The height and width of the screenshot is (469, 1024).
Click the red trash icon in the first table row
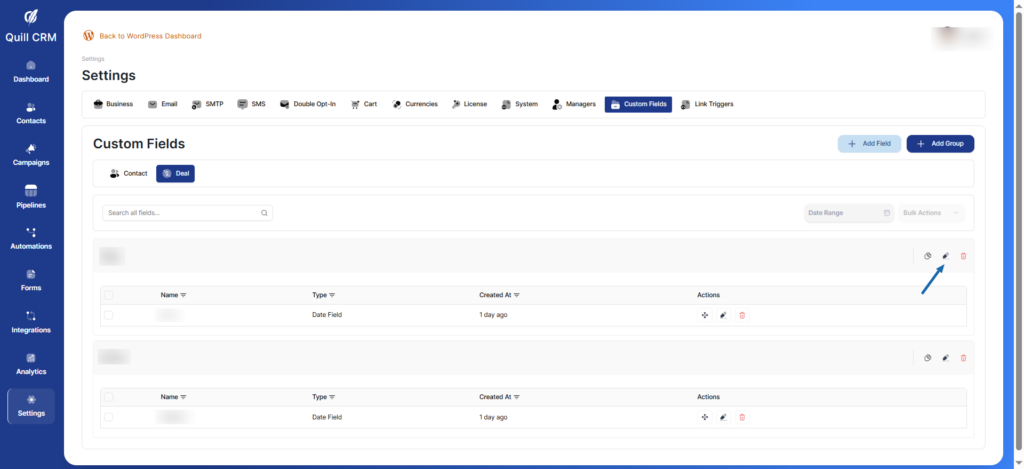[742, 315]
